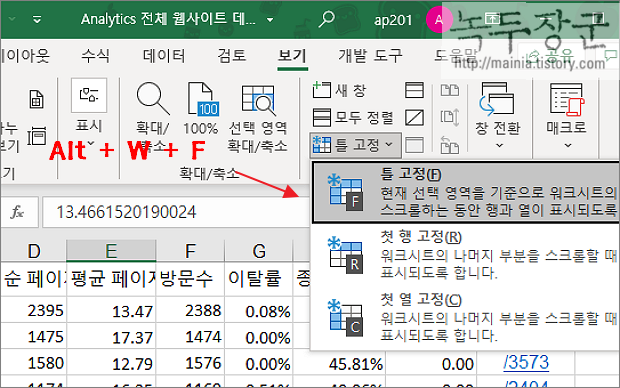
Task: Click header cell 방문수
Action: click(190, 279)
